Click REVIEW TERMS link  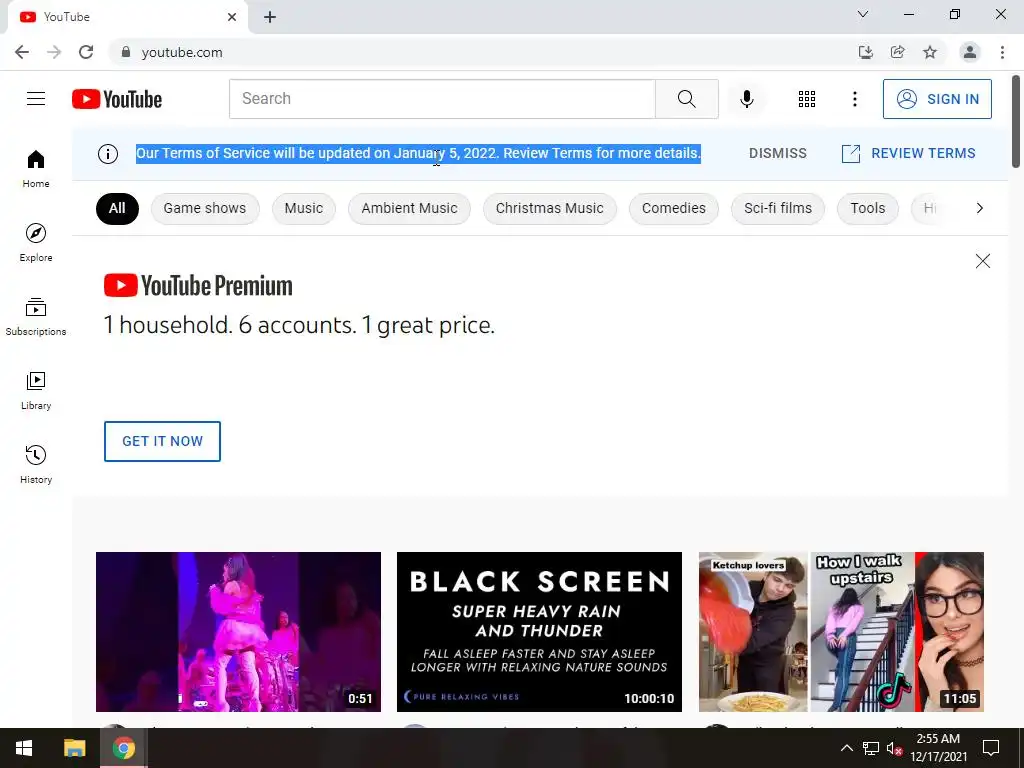pyautogui.click(x=908, y=153)
